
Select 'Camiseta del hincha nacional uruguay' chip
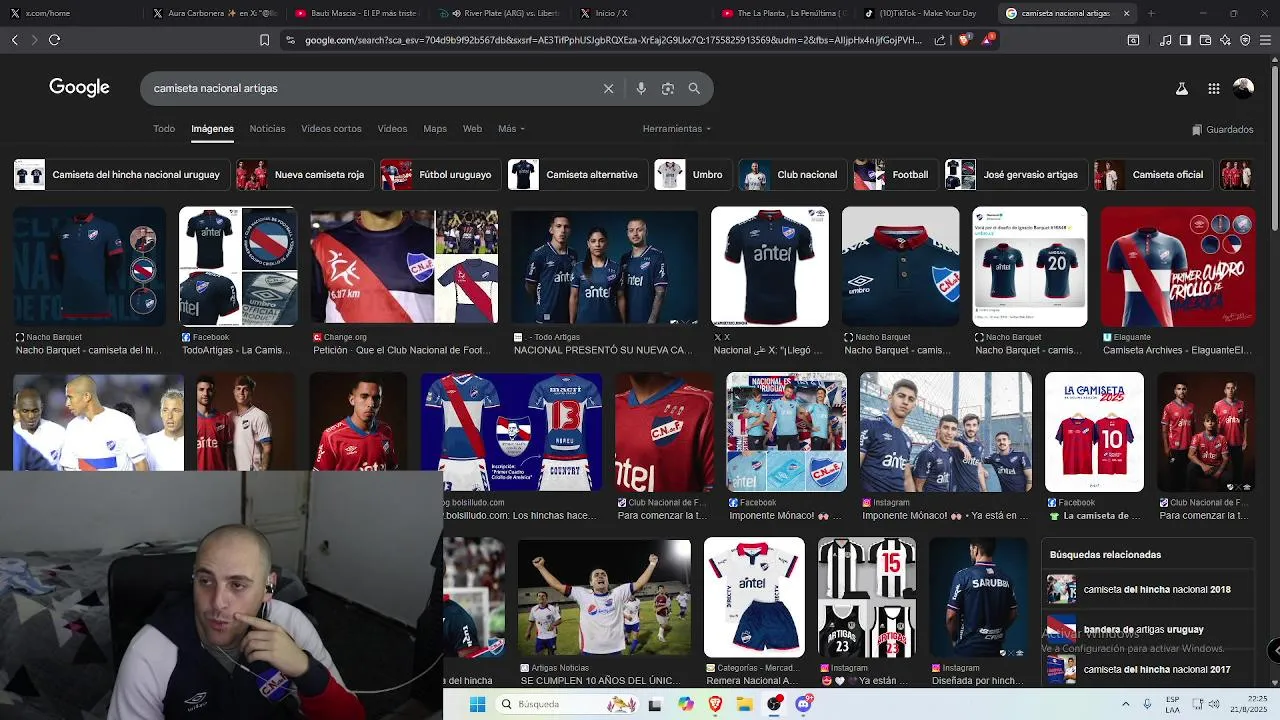click(122, 174)
